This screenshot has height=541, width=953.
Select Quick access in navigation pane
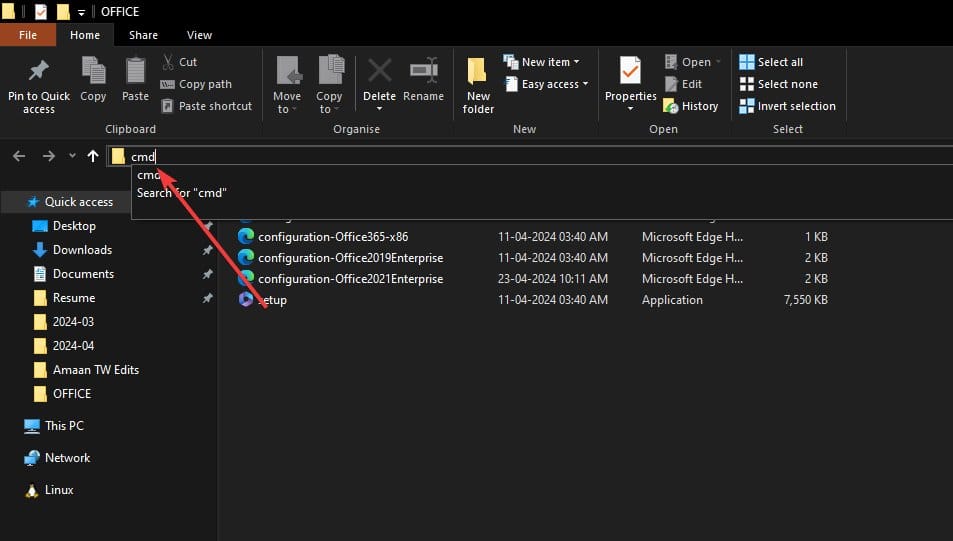78,202
